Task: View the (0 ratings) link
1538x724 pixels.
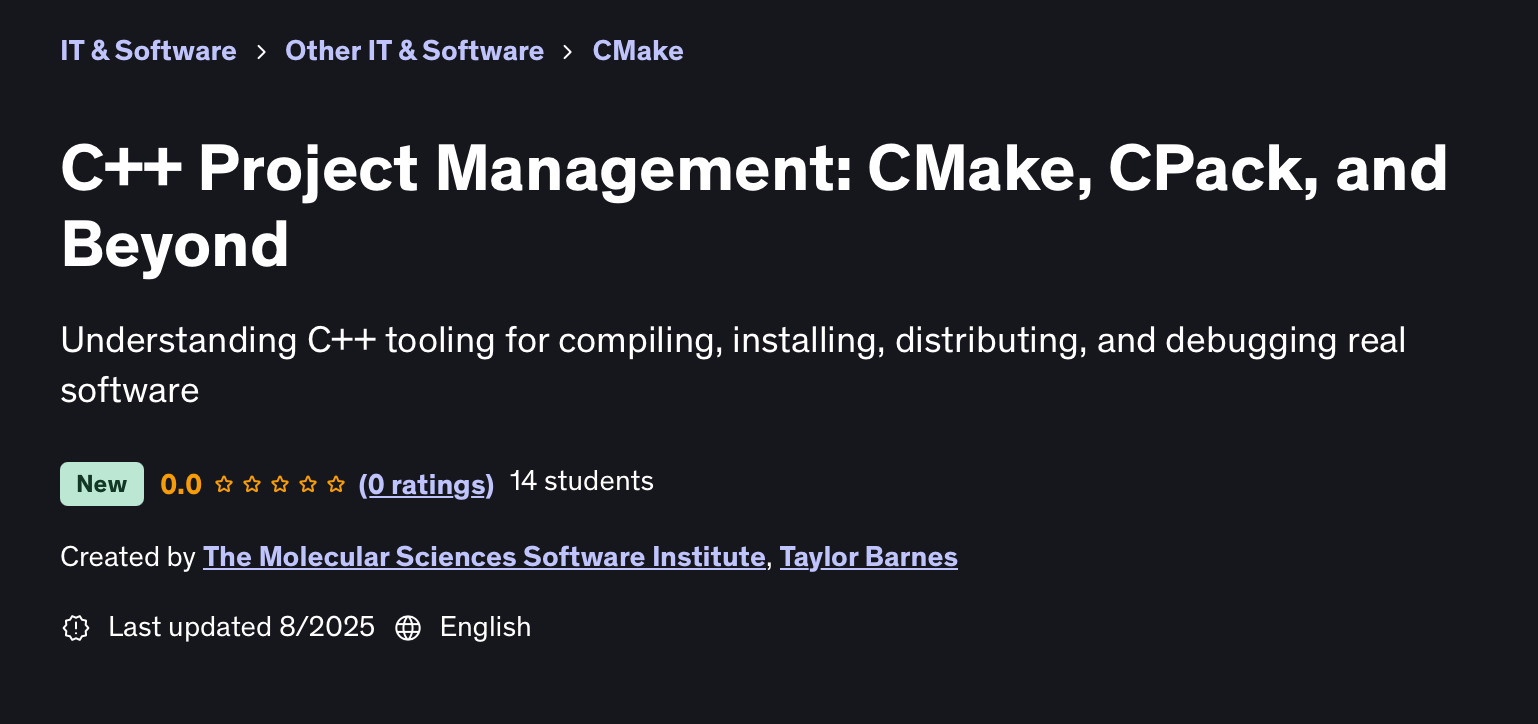Action: pyautogui.click(x=426, y=484)
